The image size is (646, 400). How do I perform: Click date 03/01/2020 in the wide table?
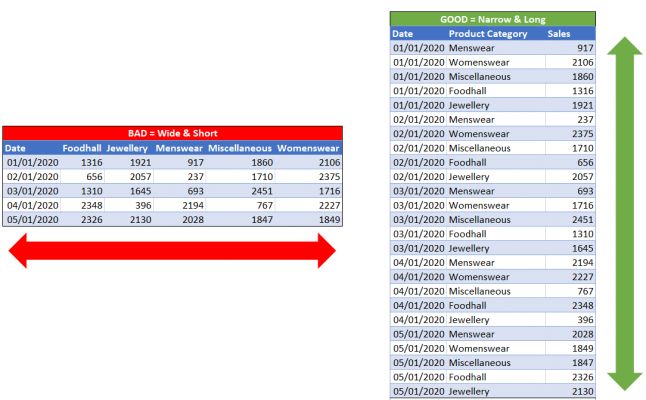click(x=33, y=191)
